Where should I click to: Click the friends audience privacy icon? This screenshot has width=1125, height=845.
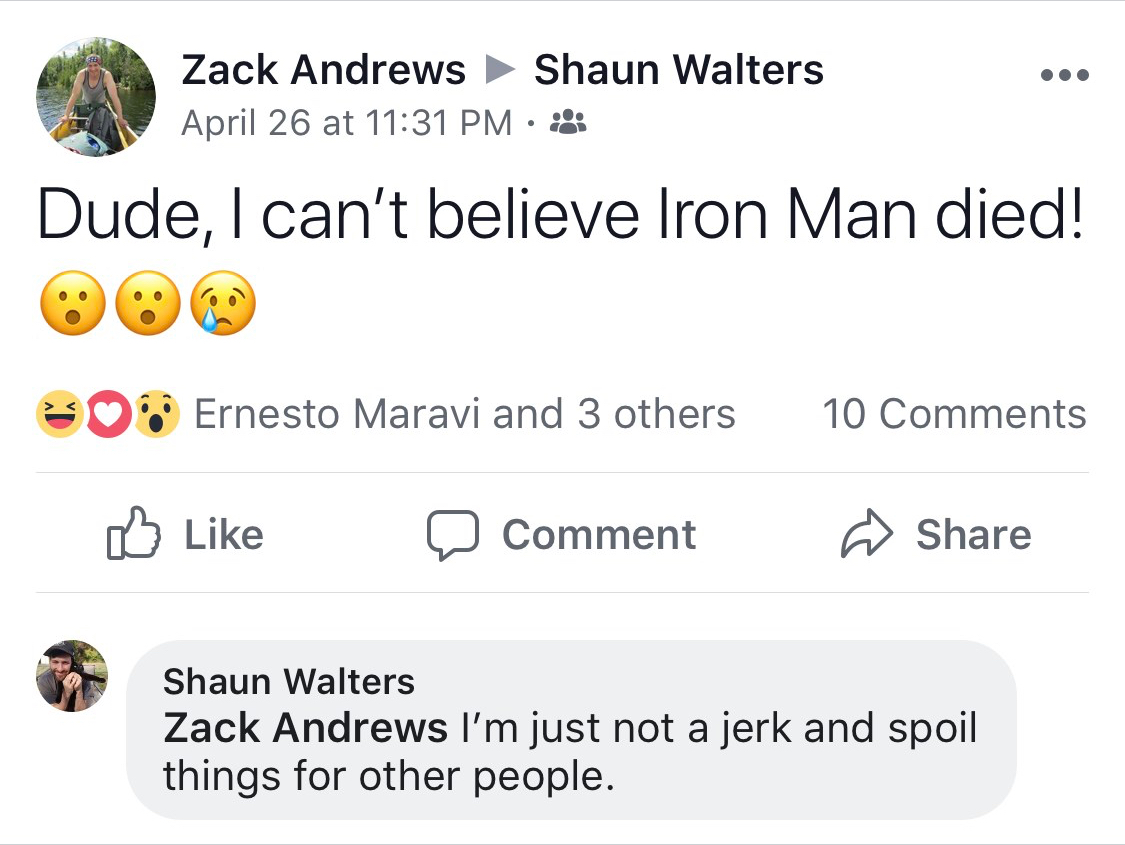(x=570, y=123)
